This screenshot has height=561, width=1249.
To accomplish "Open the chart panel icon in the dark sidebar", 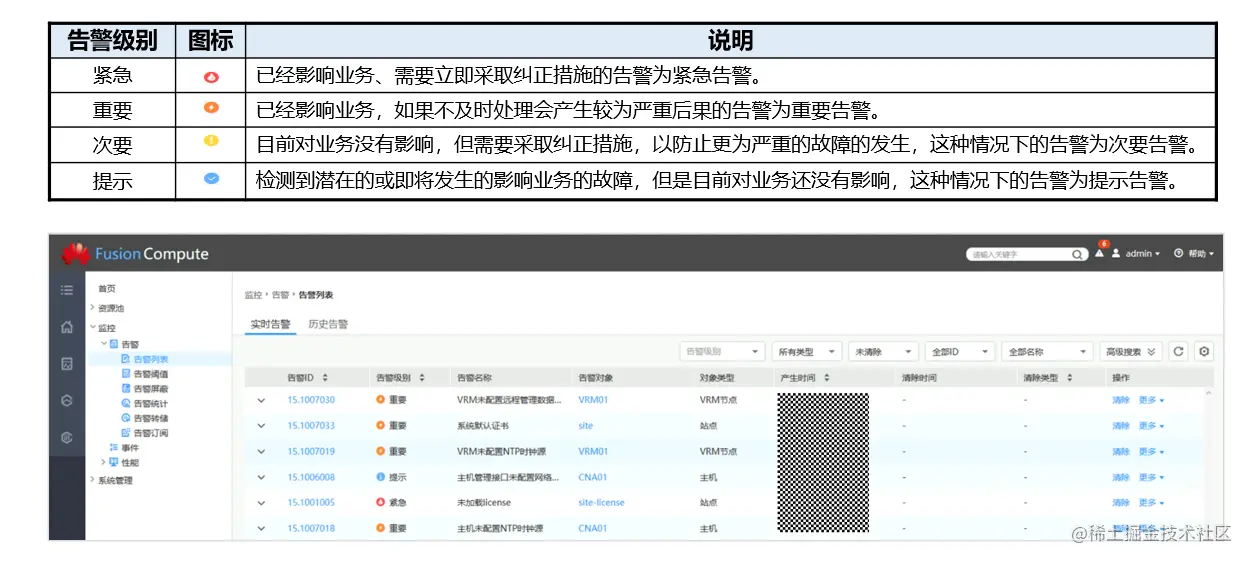I will [x=67, y=364].
